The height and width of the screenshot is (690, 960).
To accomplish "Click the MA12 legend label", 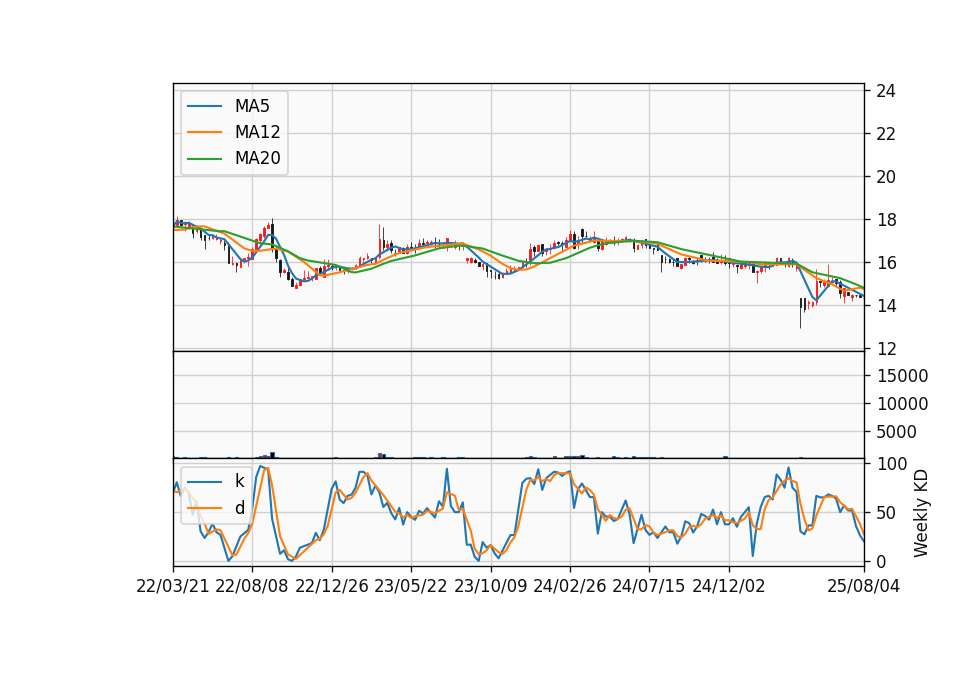I will (x=258, y=132).
